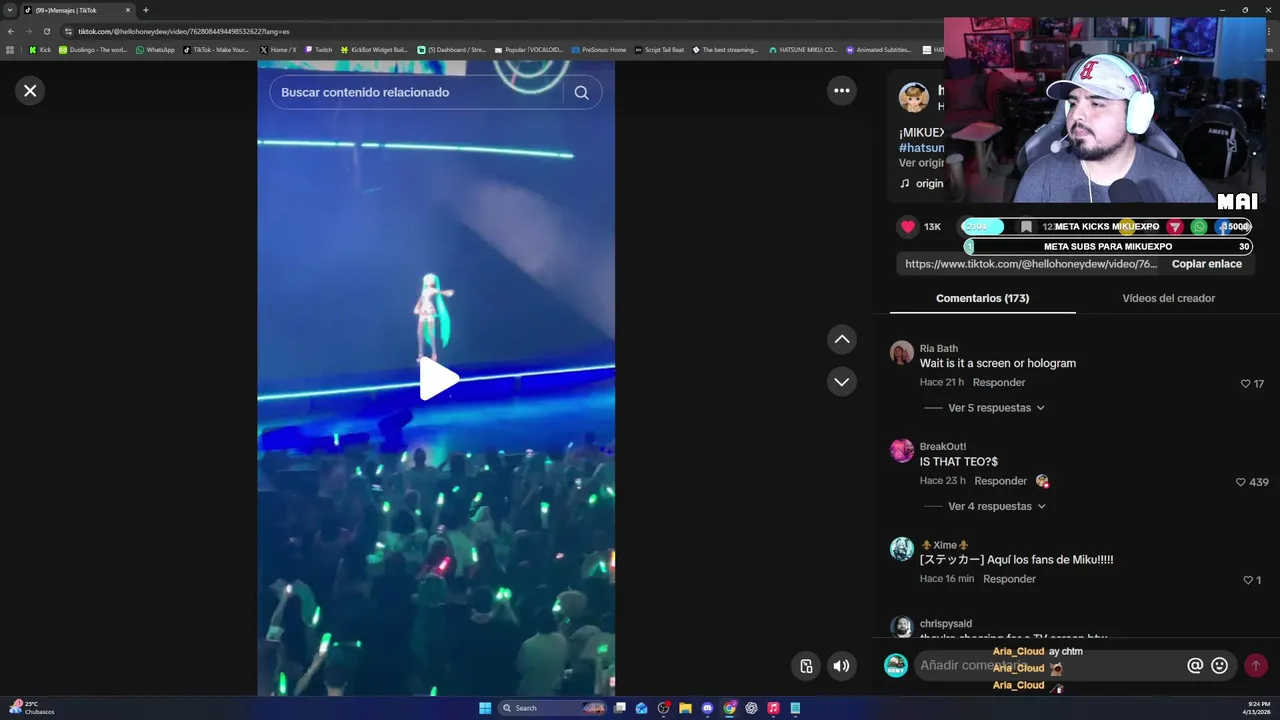1280x720 pixels.
Task: Expand Ver 5 respuestas replies
Action: click(x=996, y=408)
